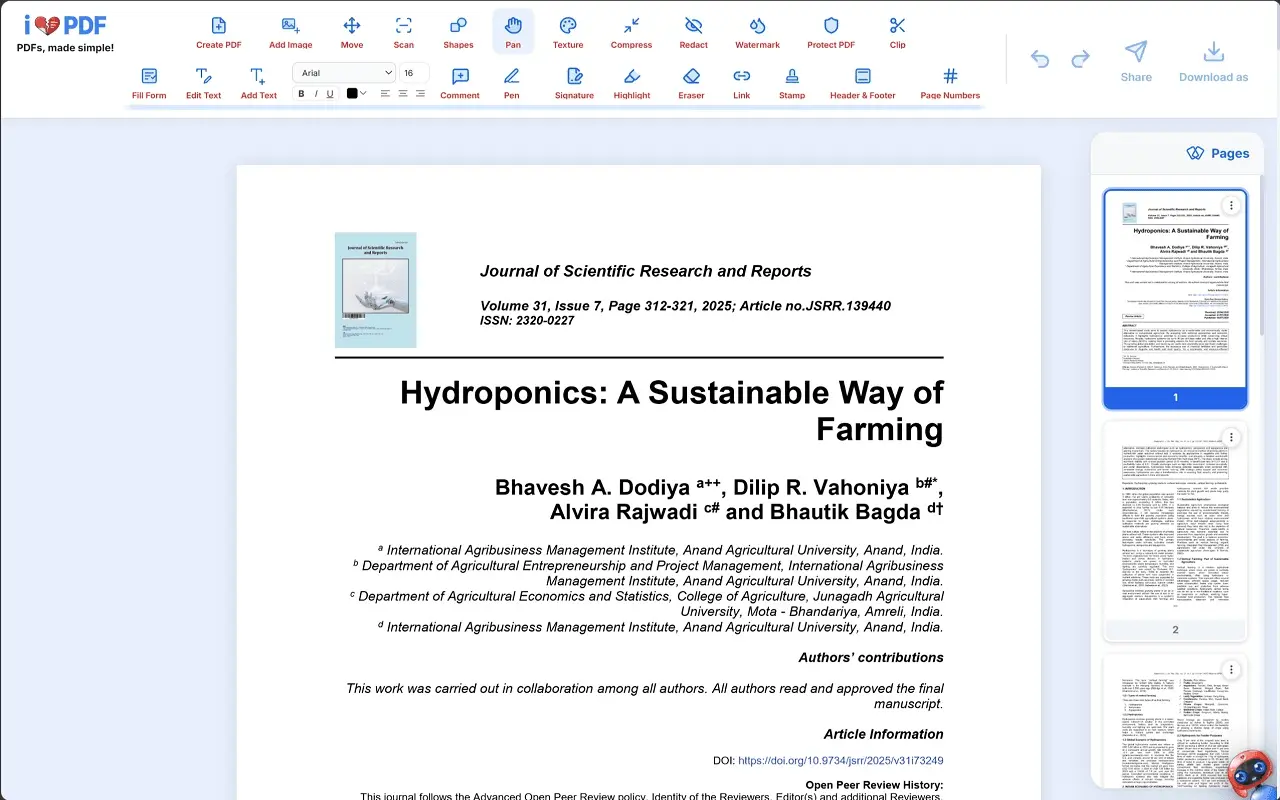Add a Comment annotation
Screen dimensions: 1280x800
click(460, 83)
